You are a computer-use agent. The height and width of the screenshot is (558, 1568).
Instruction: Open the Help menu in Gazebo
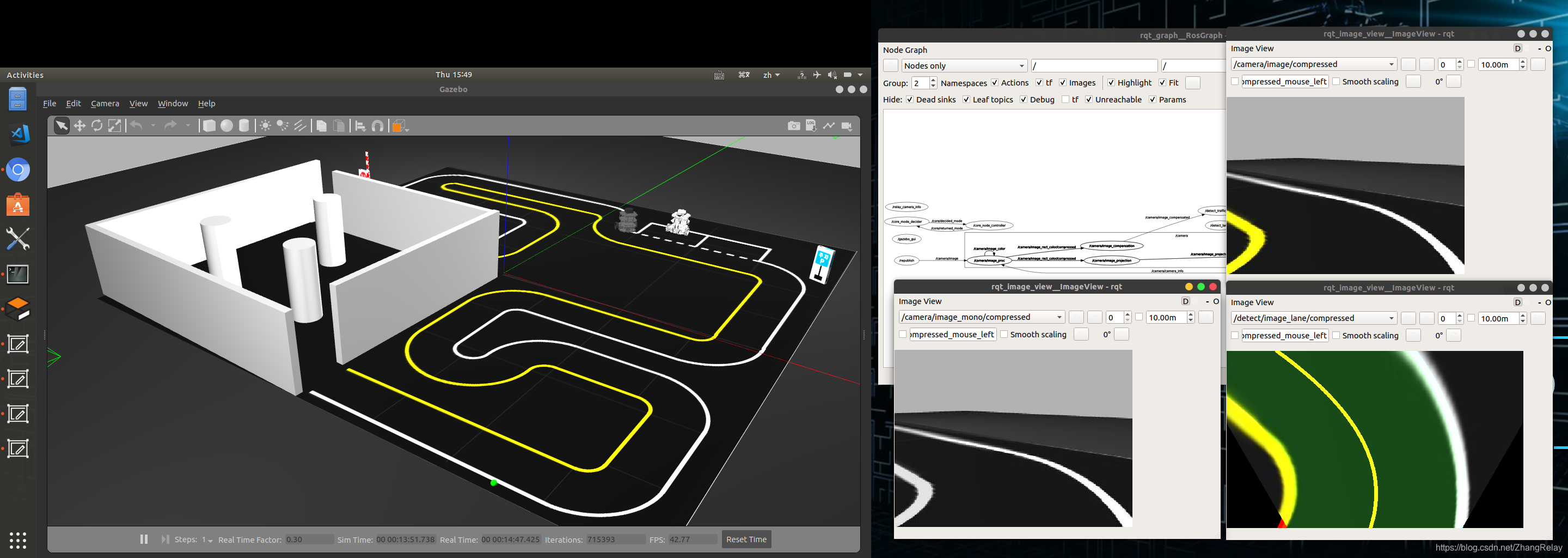coord(206,104)
